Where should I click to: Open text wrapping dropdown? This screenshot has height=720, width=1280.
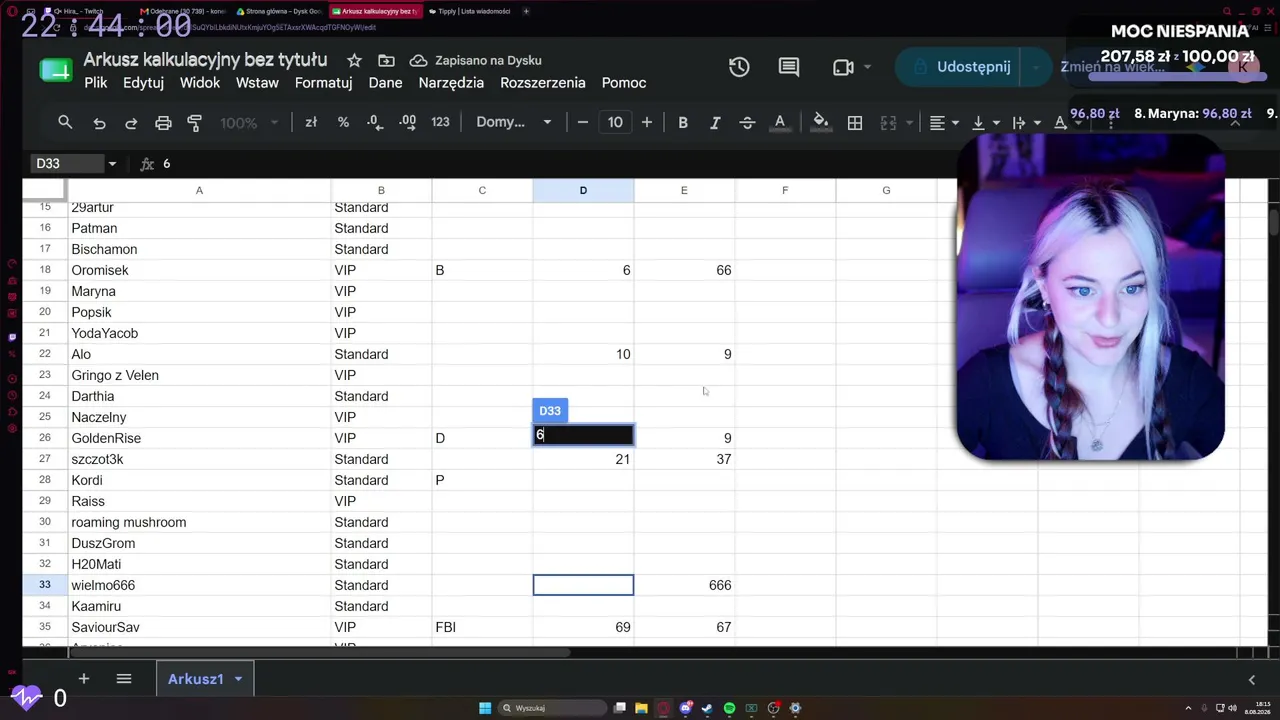pyautogui.click(x=1025, y=122)
